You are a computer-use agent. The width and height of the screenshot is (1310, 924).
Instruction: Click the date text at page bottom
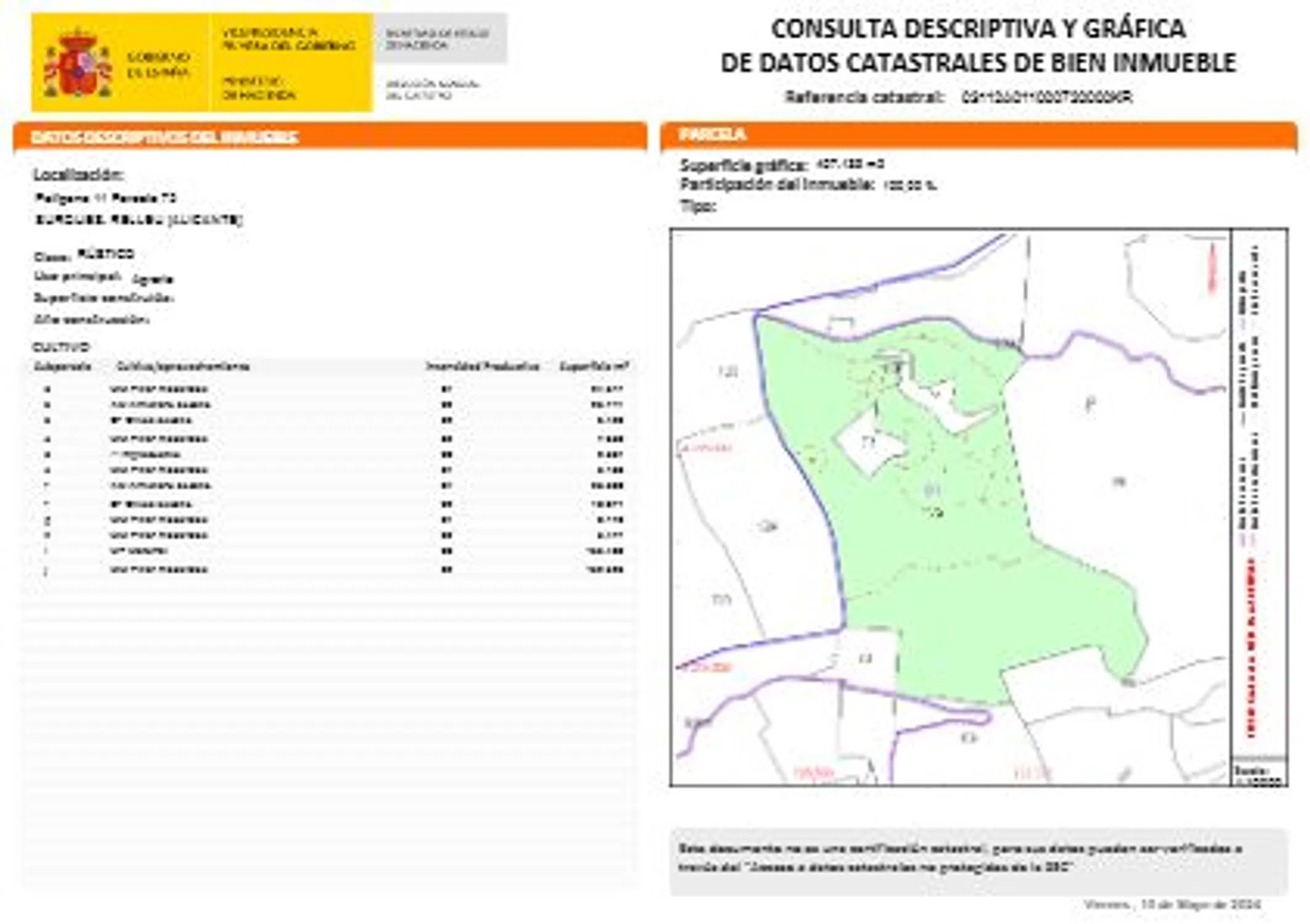click(x=1171, y=904)
